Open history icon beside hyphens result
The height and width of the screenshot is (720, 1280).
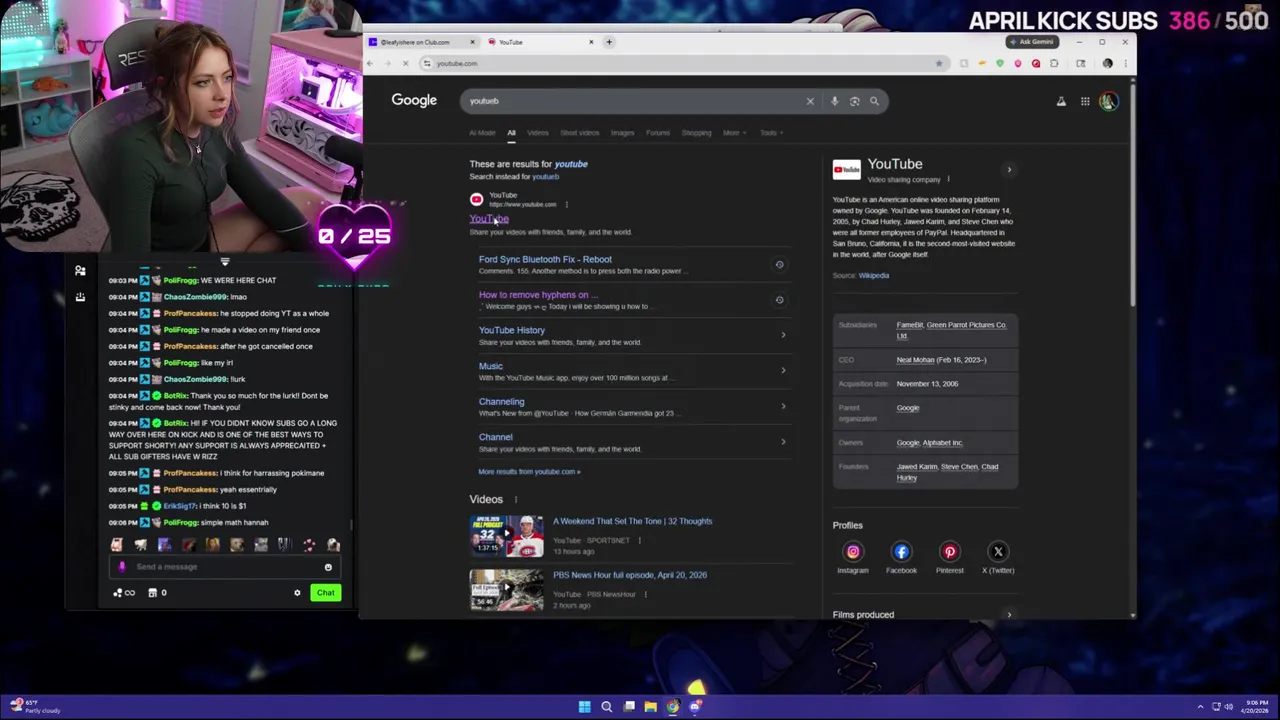point(780,299)
